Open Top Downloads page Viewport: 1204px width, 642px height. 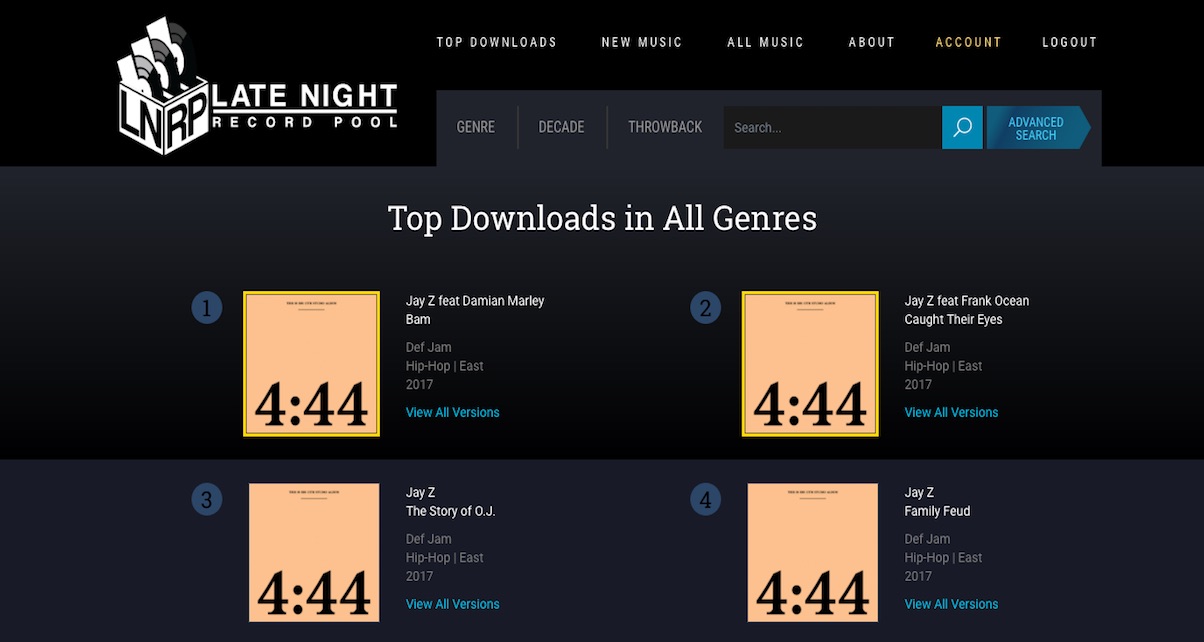(x=497, y=42)
